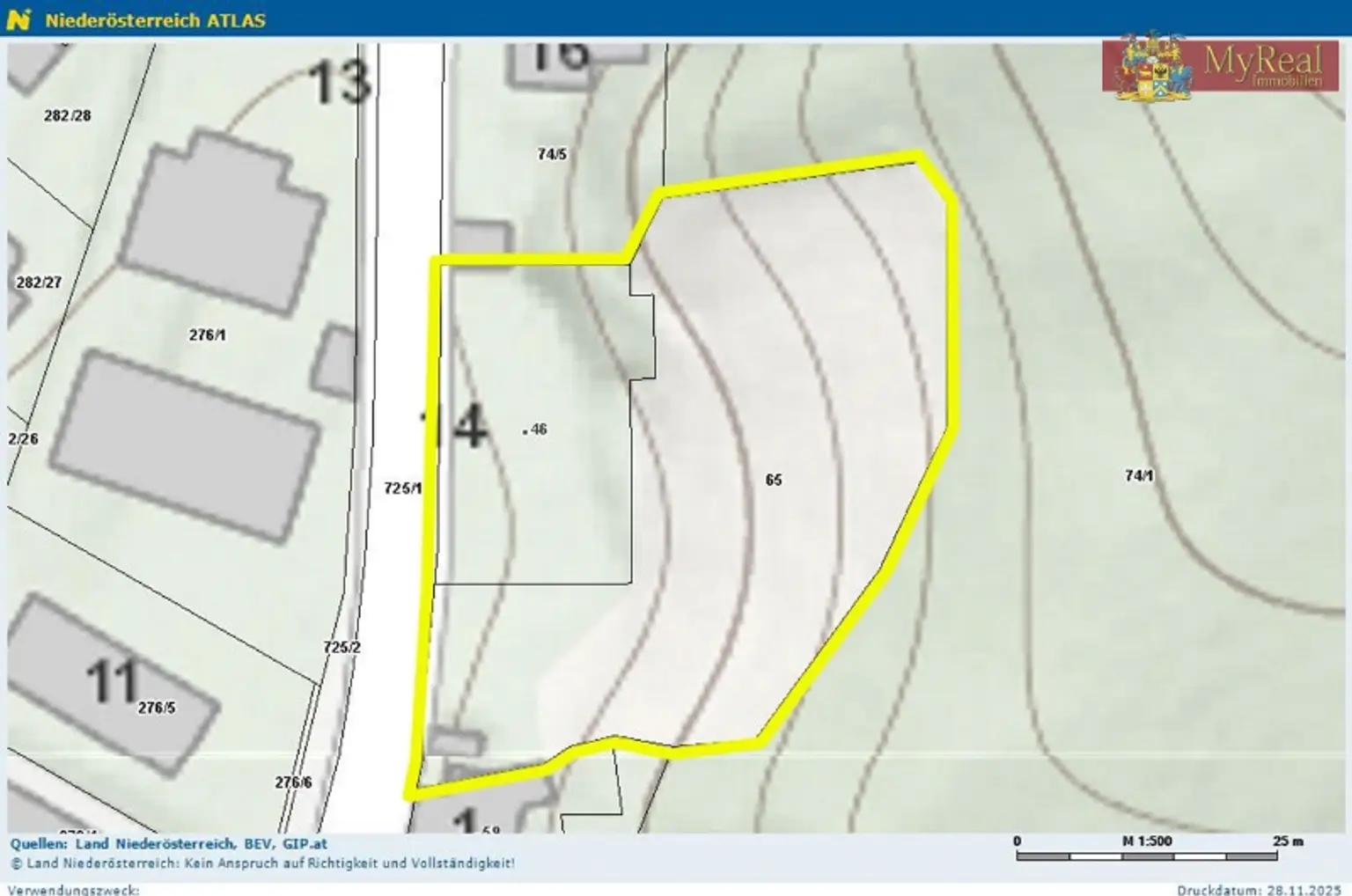Screen dimensions: 1352x896
Task: Click the large building on parcel 282/28
Action: coord(225,215)
